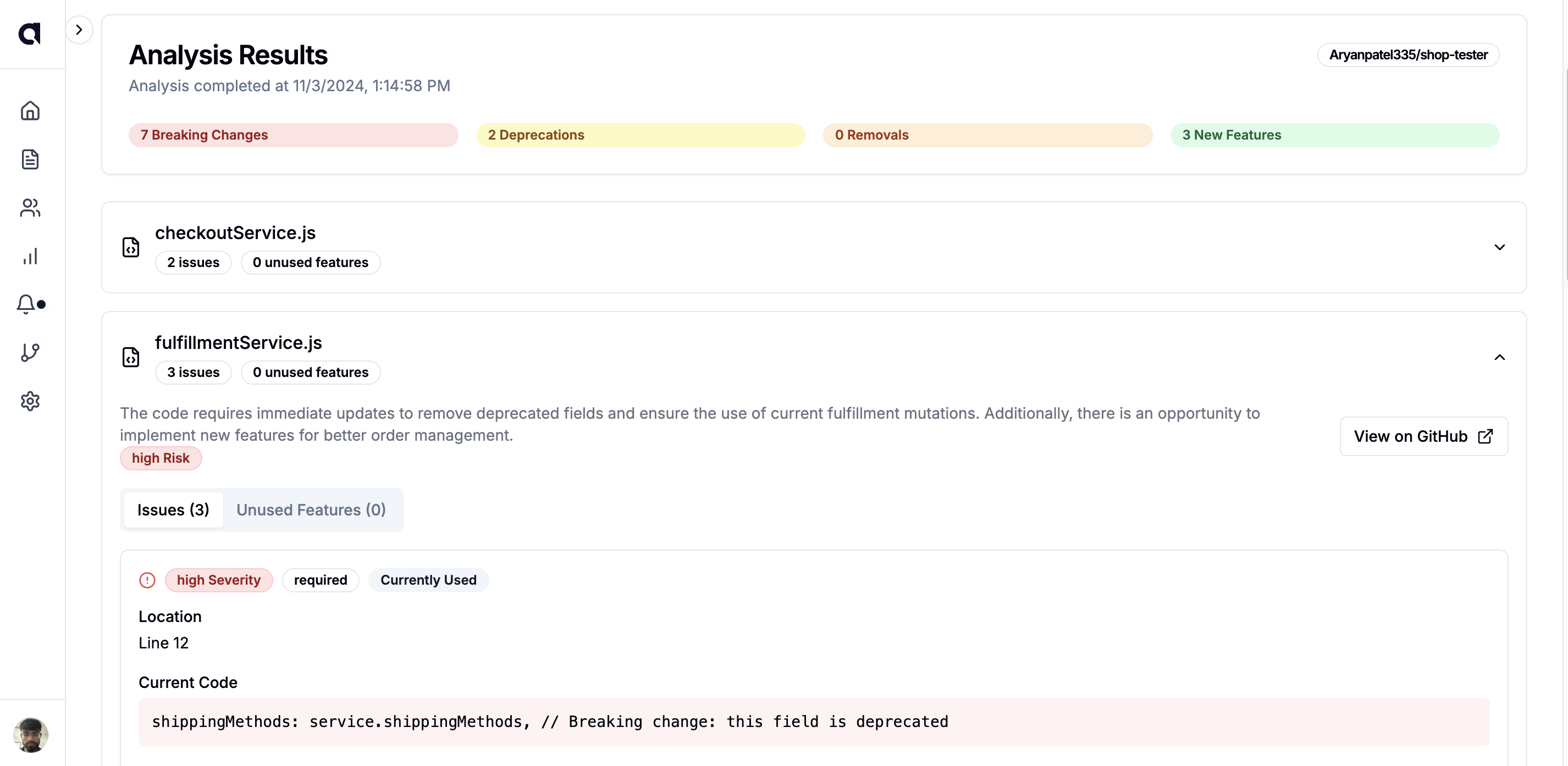The width and height of the screenshot is (1568, 766).
Task: Click the 3 issues badge
Action: (193, 373)
